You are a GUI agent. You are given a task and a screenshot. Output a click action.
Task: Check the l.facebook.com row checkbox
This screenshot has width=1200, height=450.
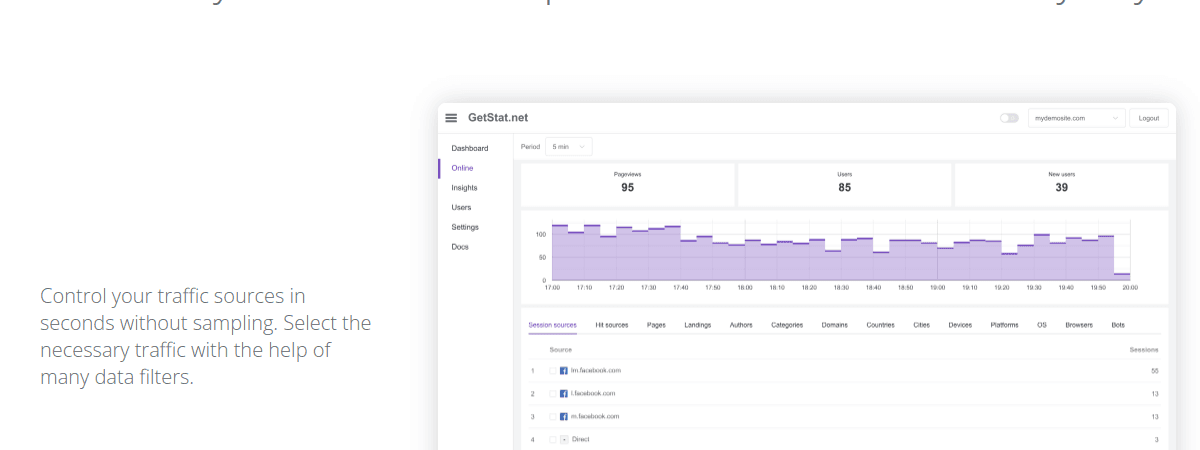click(553, 394)
